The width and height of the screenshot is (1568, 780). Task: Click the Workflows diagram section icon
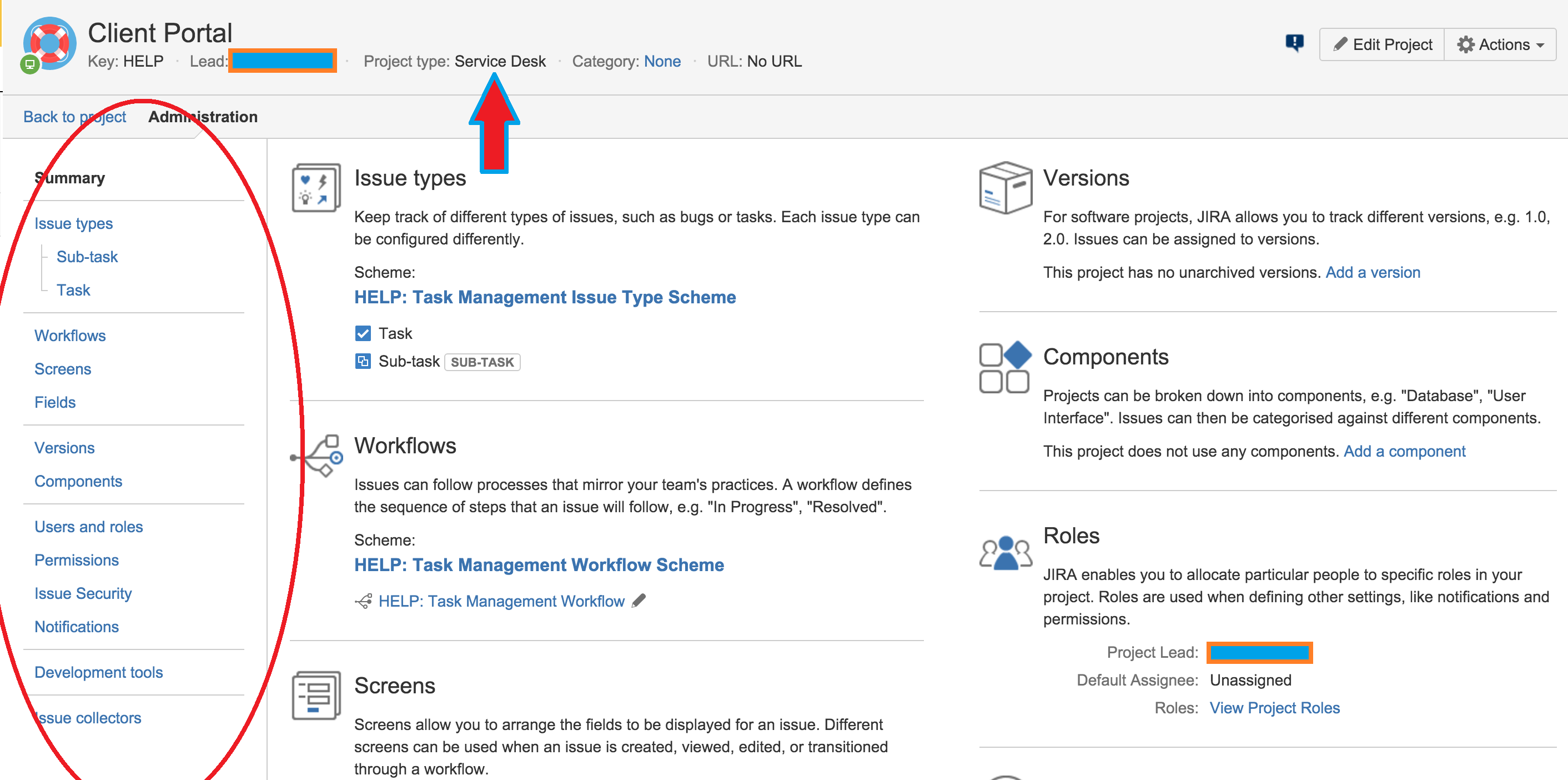pyautogui.click(x=317, y=456)
